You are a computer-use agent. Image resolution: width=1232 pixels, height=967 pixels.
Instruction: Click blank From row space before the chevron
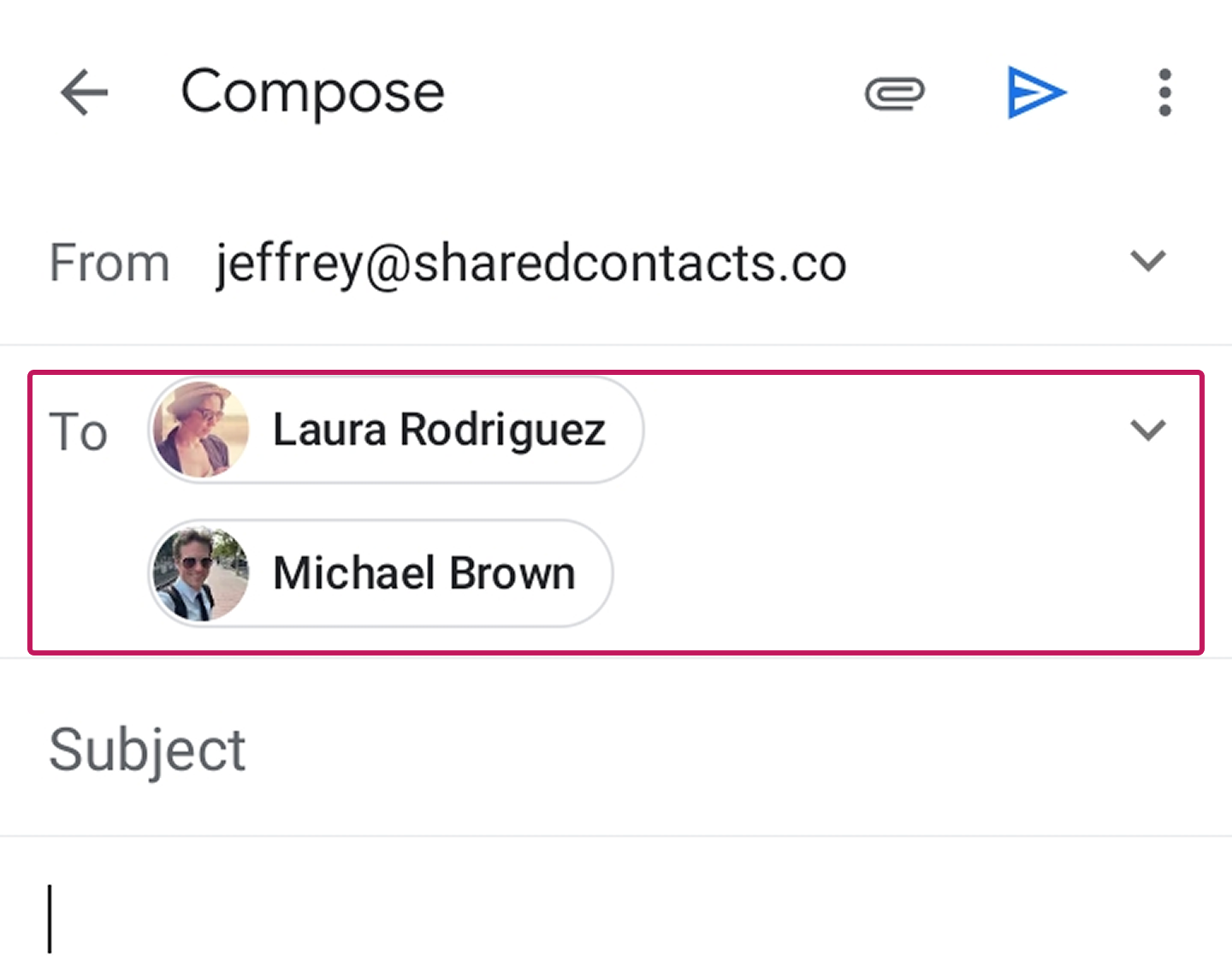pyautogui.click(x=984, y=262)
